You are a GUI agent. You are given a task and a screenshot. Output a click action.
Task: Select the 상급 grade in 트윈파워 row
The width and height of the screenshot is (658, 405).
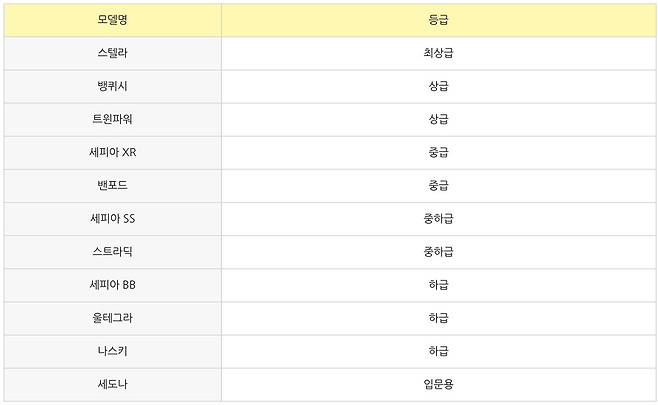click(438, 119)
